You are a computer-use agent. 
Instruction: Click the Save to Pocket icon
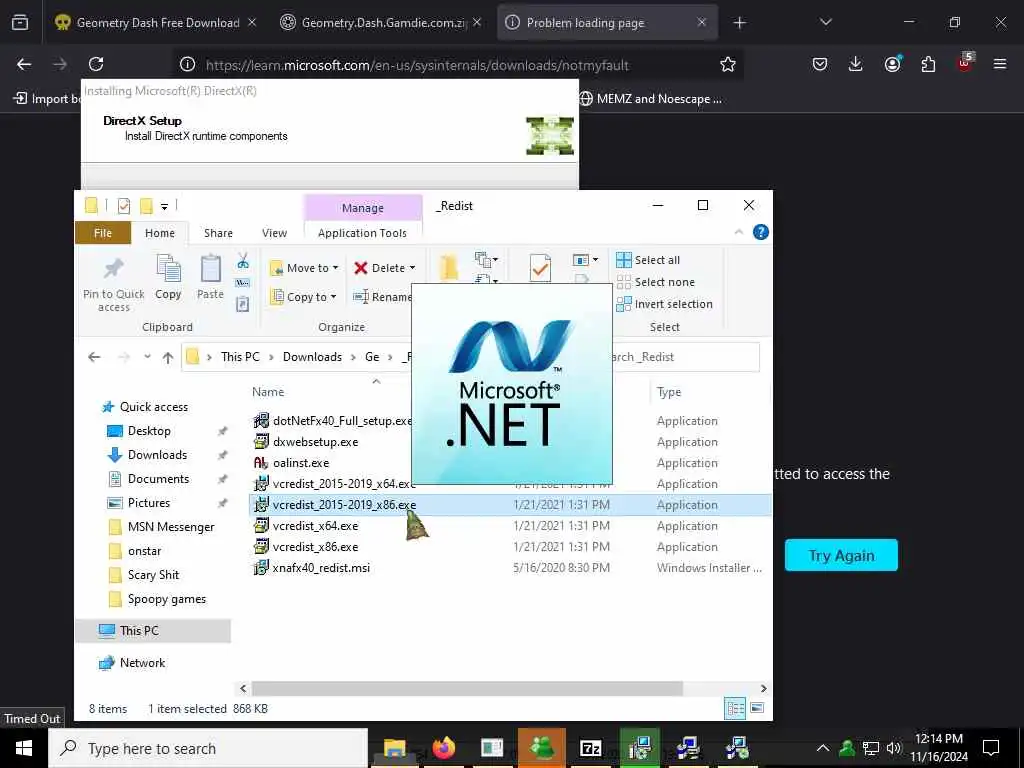click(820, 64)
